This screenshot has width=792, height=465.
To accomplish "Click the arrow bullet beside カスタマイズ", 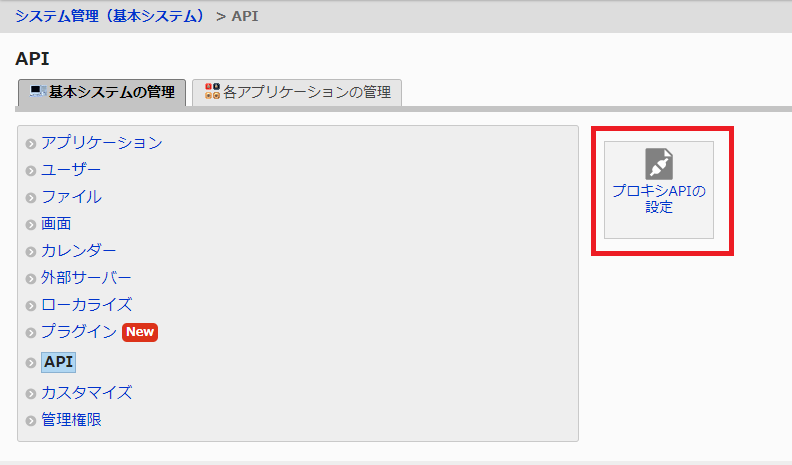I will point(31,394).
